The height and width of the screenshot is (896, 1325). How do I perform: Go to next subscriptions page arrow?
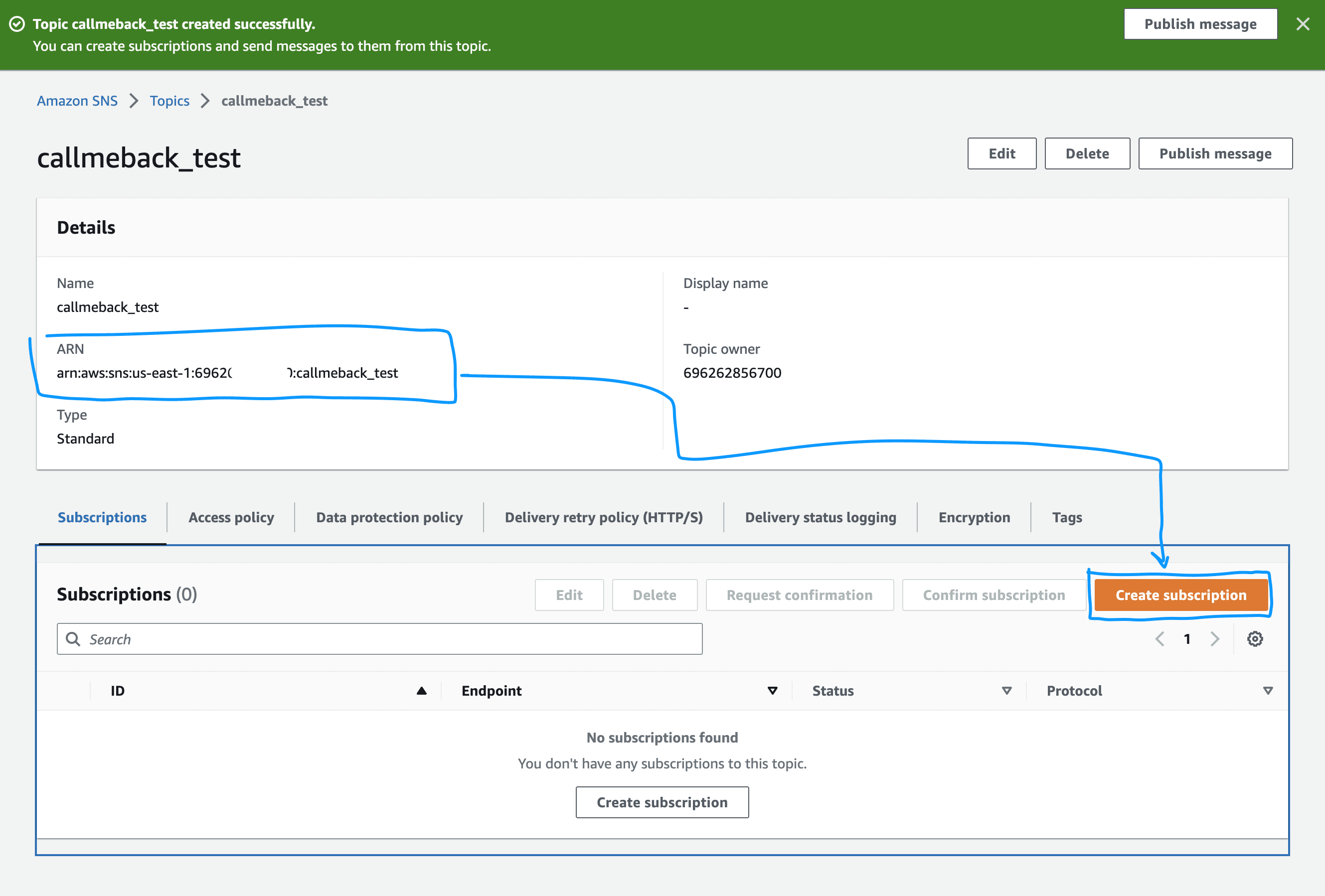[1214, 639]
